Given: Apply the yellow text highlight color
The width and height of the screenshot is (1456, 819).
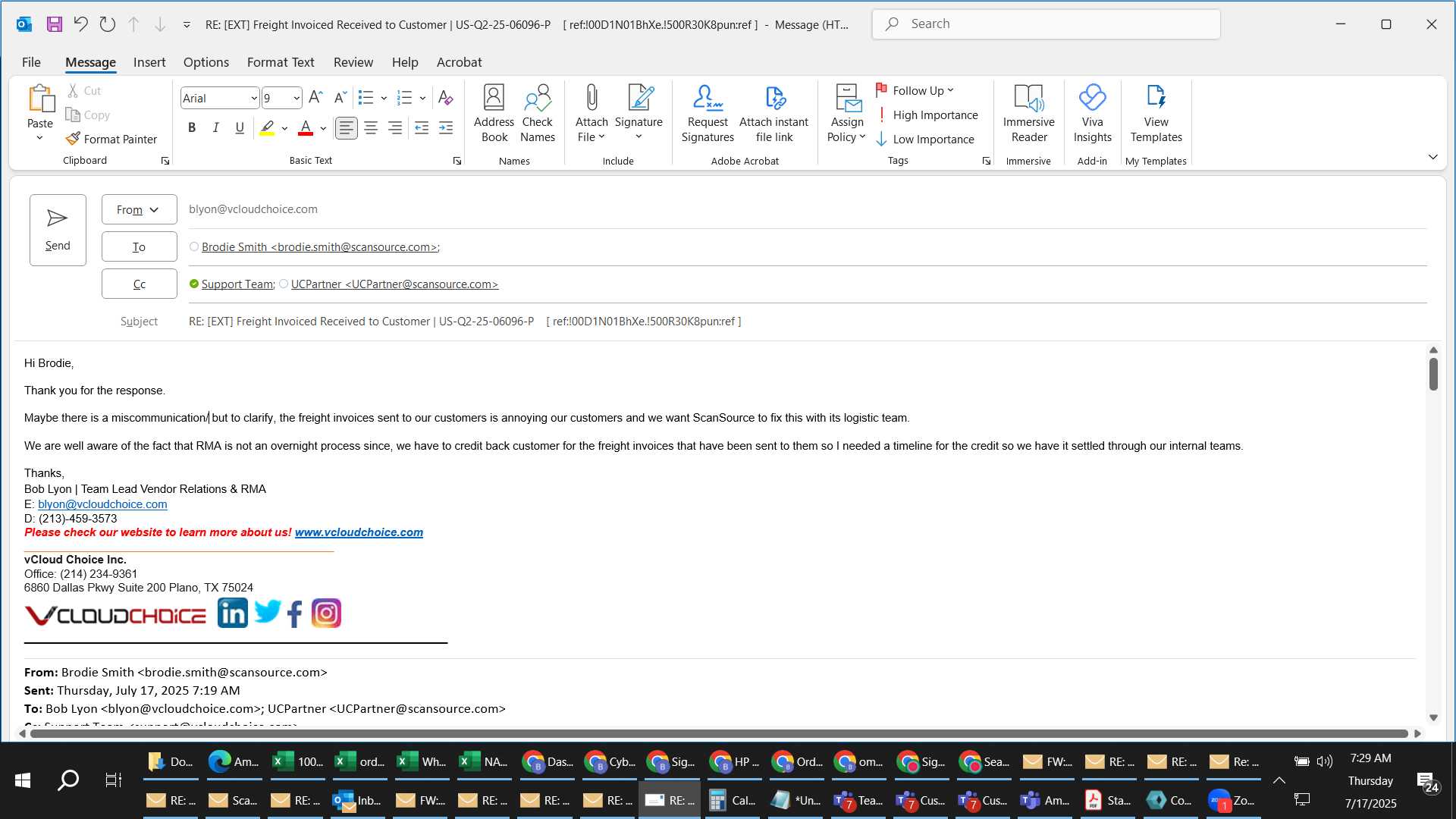Looking at the screenshot, I should pos(267,127).
